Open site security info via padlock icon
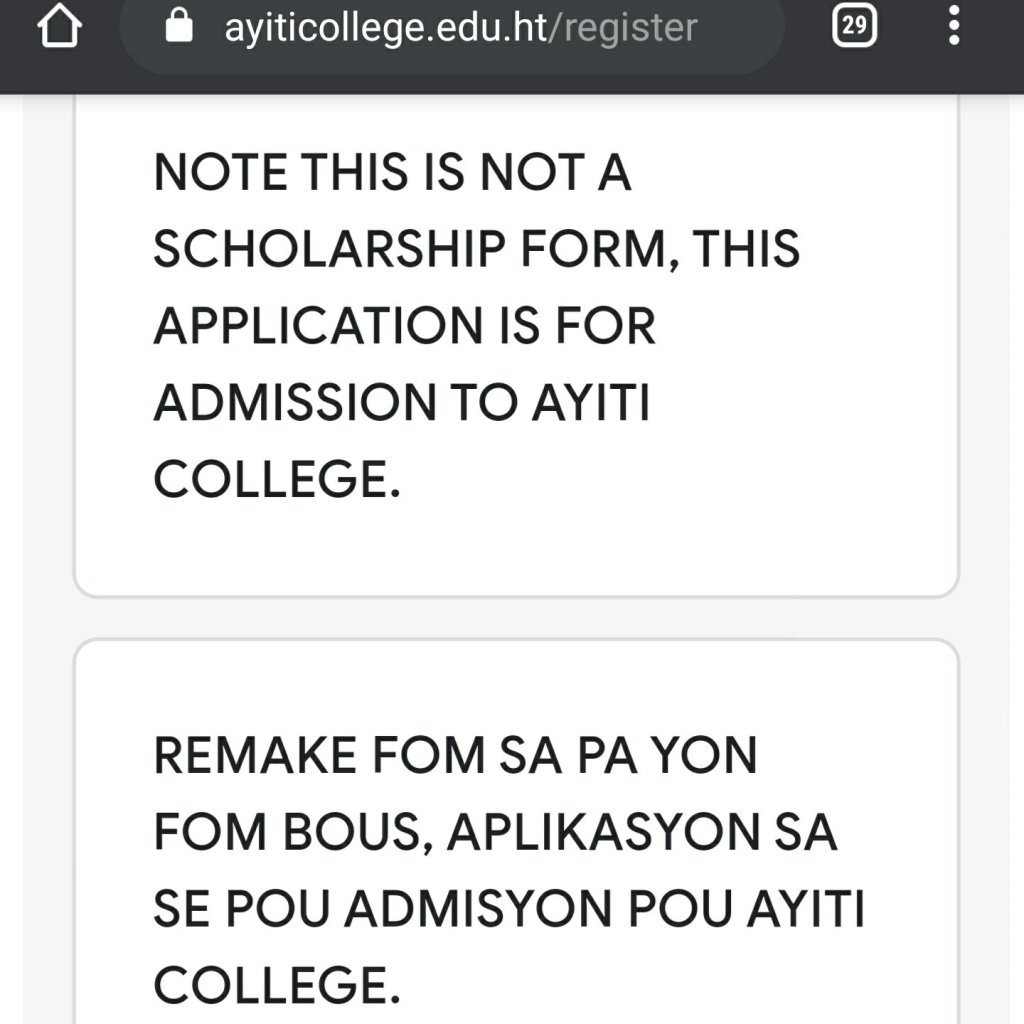 point(179,28)
